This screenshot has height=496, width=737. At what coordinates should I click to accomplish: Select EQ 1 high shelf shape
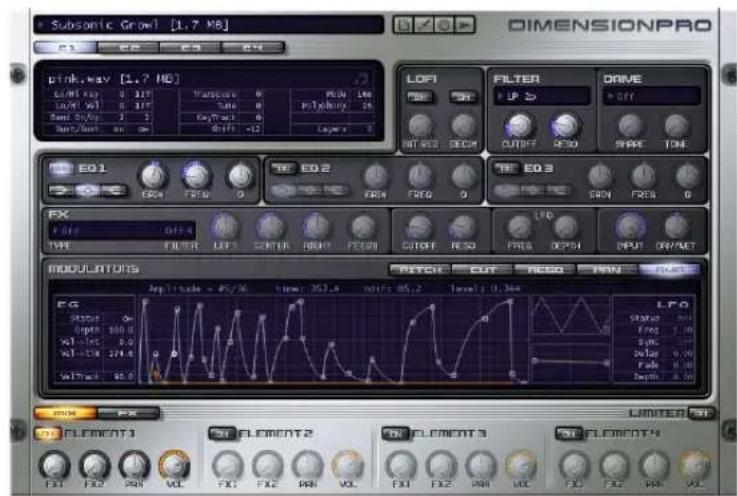pyautogui.click(x=114, y=190)
